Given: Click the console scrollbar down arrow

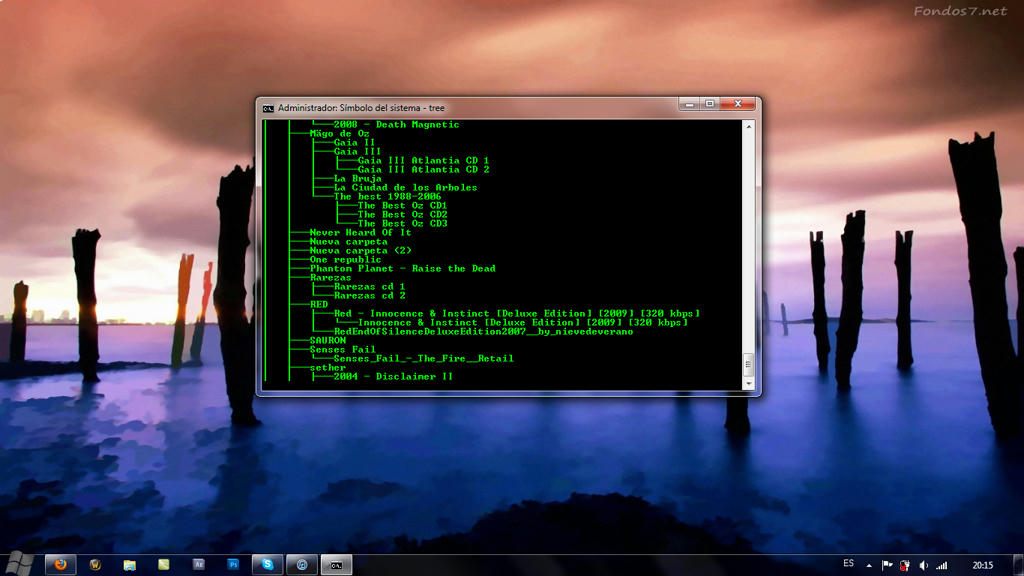Looking at the screenshot, I should (x=749, y=384).
